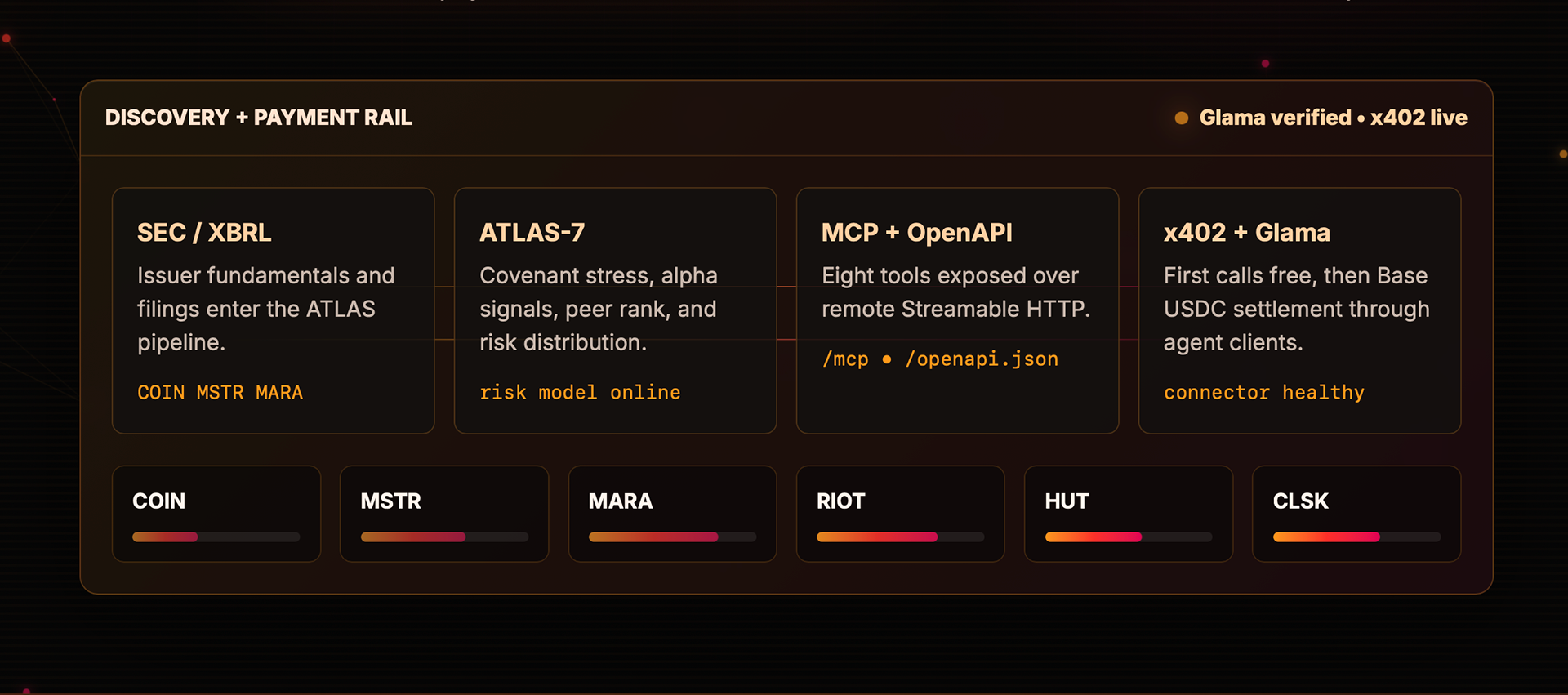Screen dimensions: 1568x695
Task: Click the CLSK risk progress bar
Action: (x=1356, y=537)
